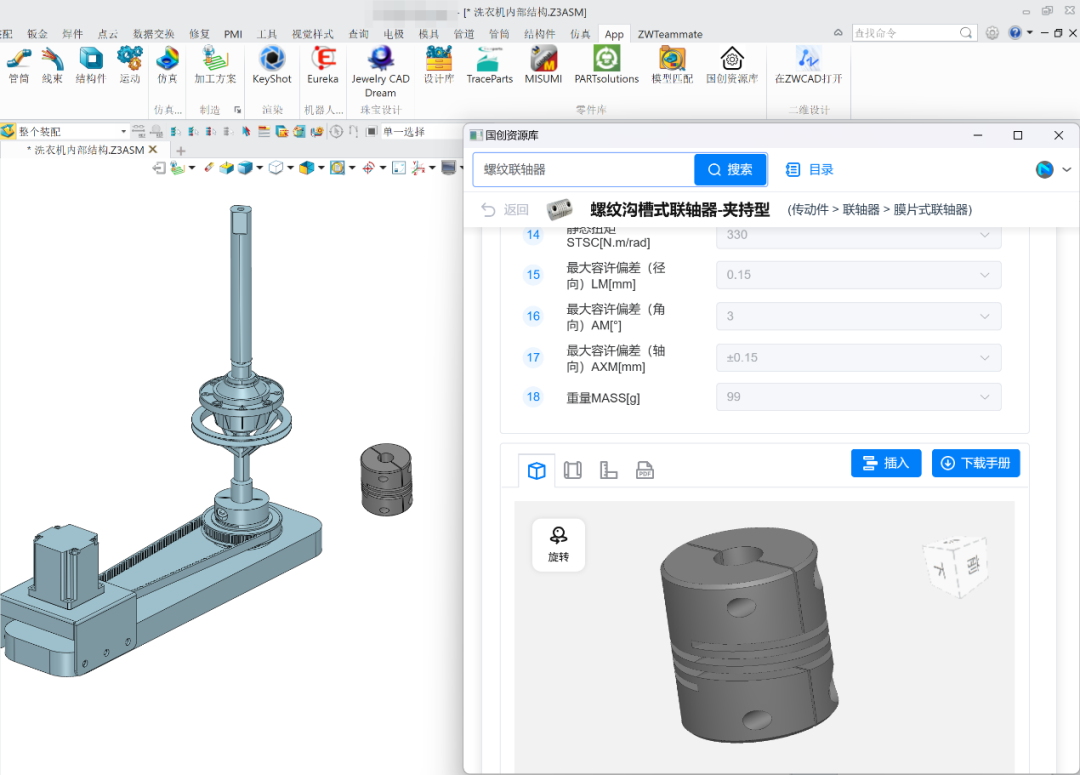
Task: Open the 钣金 sheet metal tab
Action: tap(37, 34)
